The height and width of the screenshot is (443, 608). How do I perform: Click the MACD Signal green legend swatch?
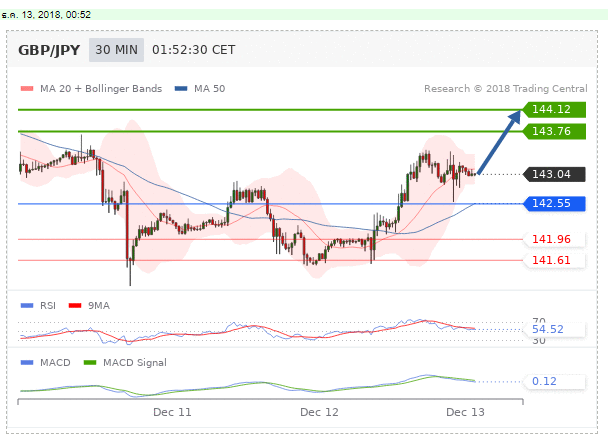coord(90,363)
